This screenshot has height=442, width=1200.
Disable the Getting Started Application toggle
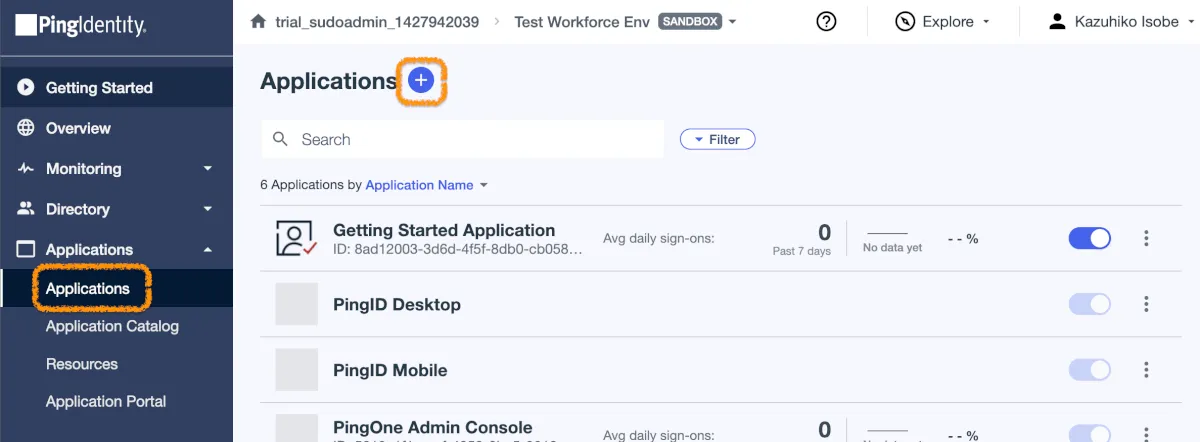click(x=1089, y=238)
